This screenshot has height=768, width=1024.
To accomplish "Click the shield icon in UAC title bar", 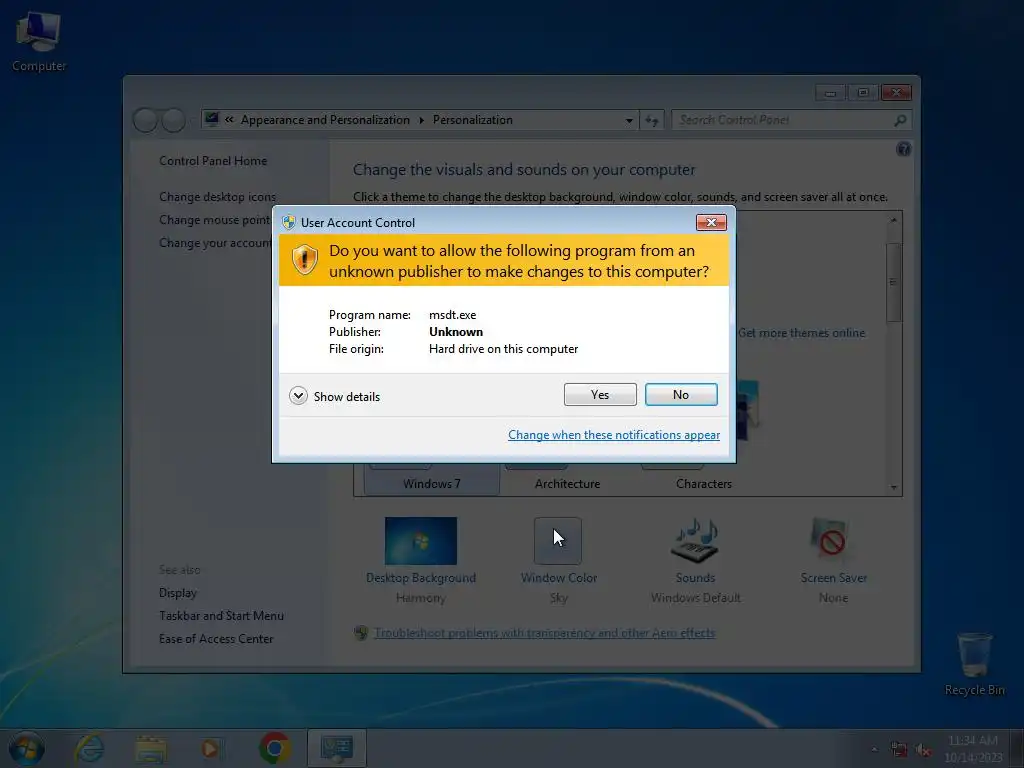I will pos(289,222).
